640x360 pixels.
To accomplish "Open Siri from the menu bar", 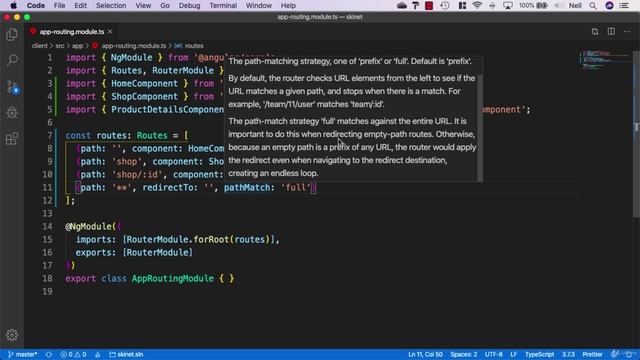I will coord(609,5).
